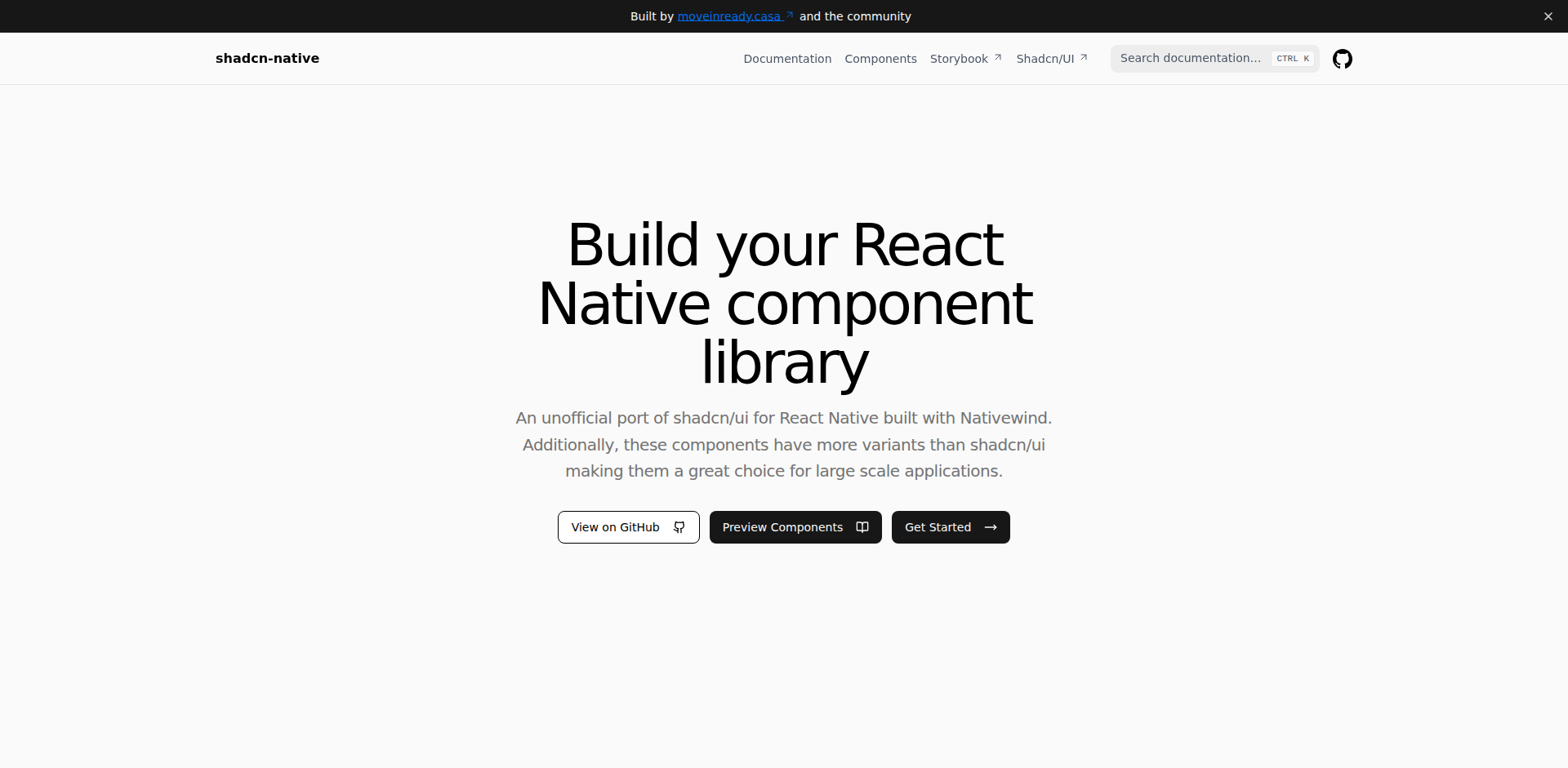The height and width of the screenshot is (768, 1568).
Task: Click the Preview Components button
Action: click(795, 527)
